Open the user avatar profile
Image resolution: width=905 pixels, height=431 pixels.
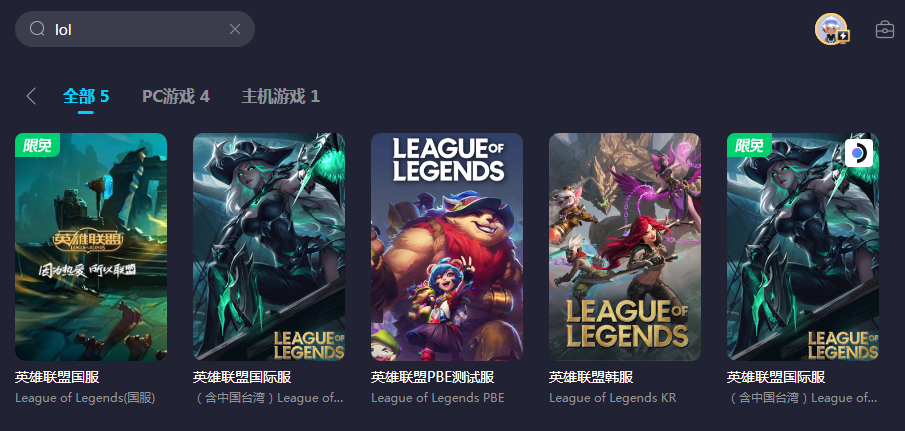point(831,29)
